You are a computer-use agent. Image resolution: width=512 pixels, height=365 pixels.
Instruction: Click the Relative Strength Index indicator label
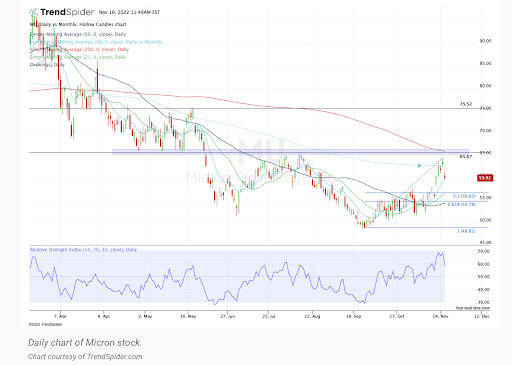tap(83, 249)
